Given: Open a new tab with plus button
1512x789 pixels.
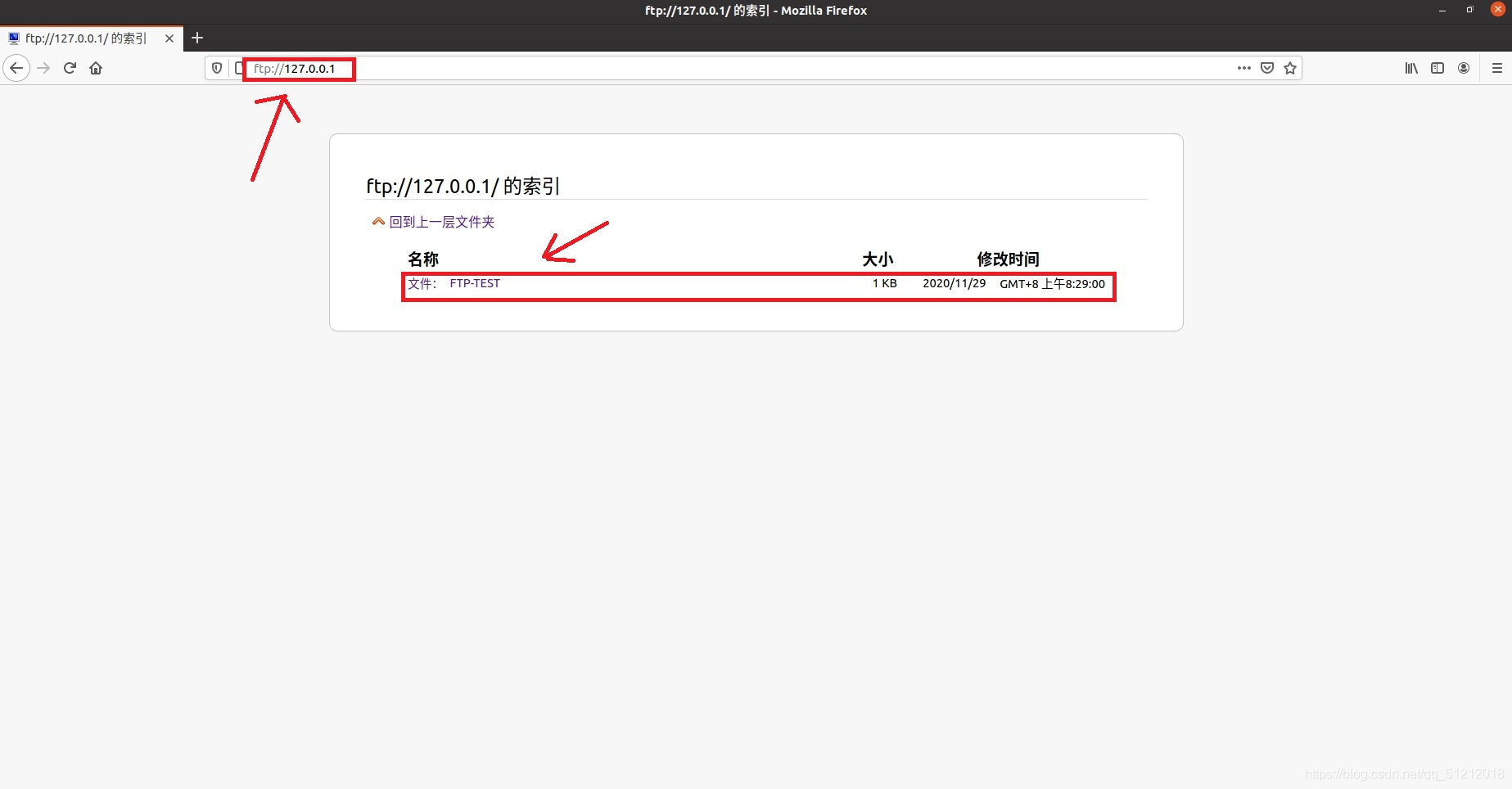Looking at the screenshot, I should [197, 38].
